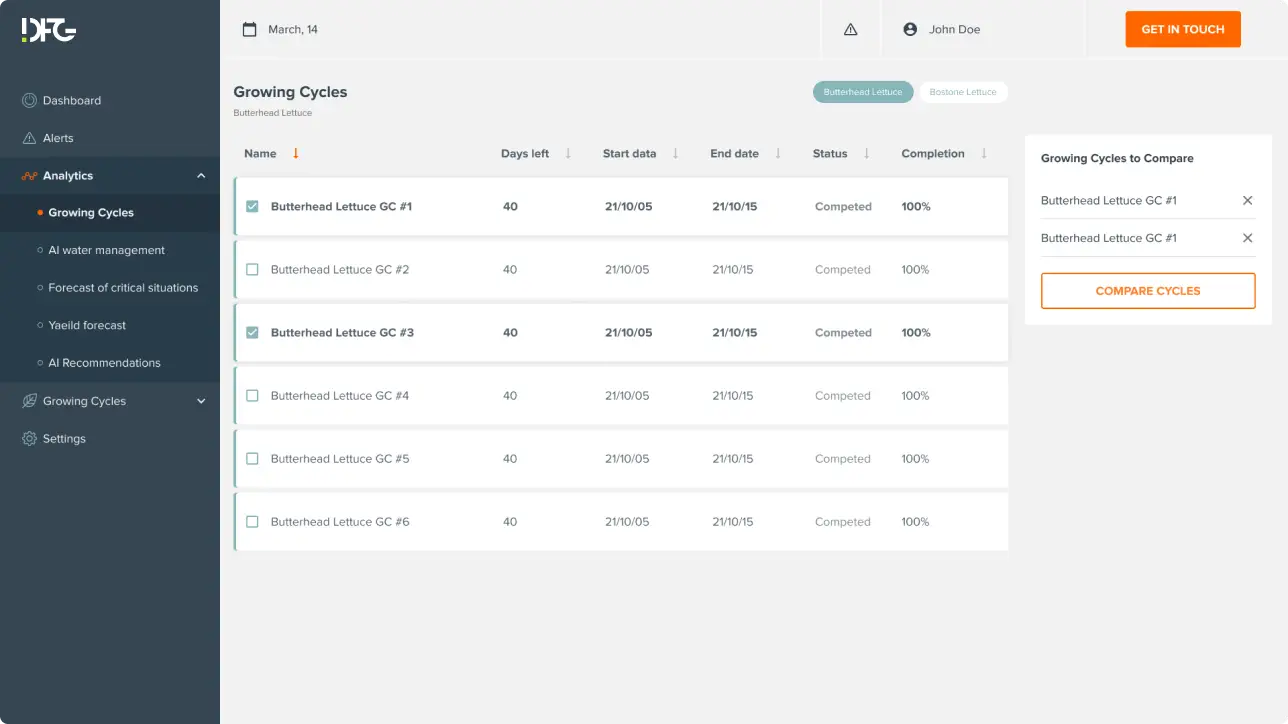Switch to Bostone Lettuce tab
Viewport: 1288px width, 724px height.
tap(963, 92)
